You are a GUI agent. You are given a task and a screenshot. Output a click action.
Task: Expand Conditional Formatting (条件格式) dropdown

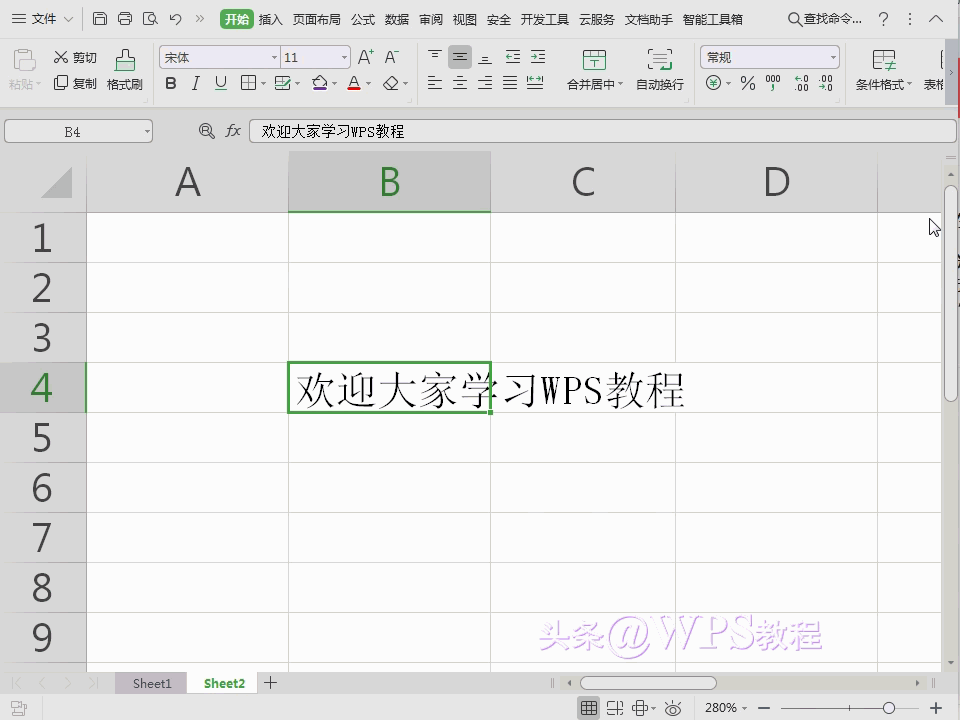click(909, 84)
